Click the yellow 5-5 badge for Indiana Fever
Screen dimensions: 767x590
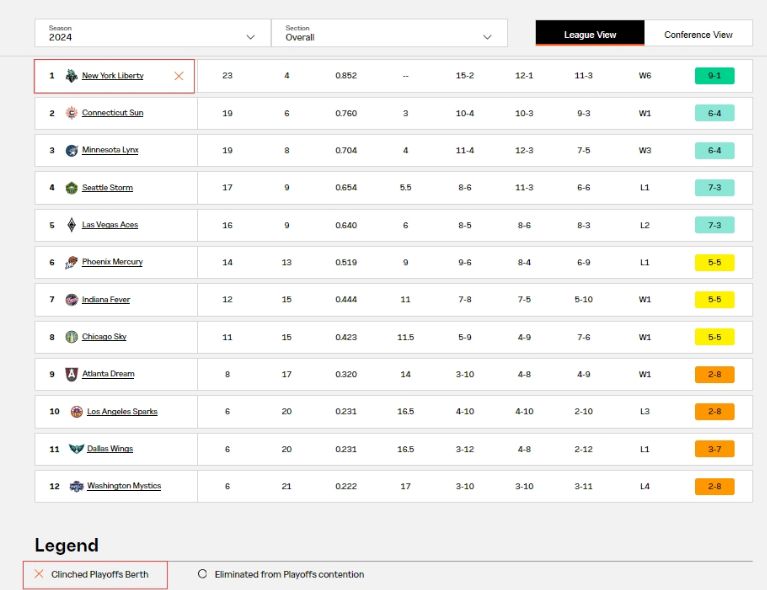click(x=715, y=299)
